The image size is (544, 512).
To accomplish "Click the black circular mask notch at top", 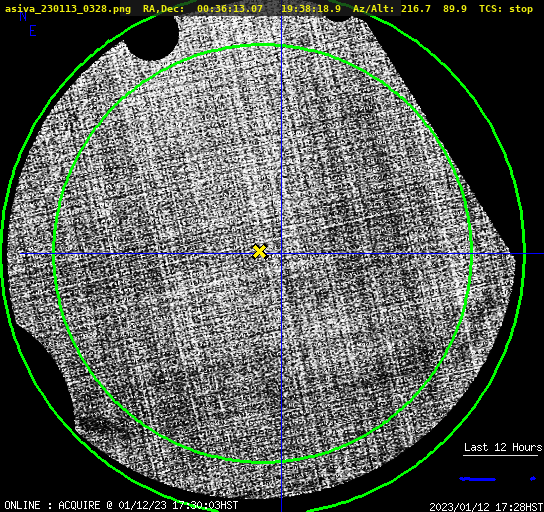I will click(153, 39).
